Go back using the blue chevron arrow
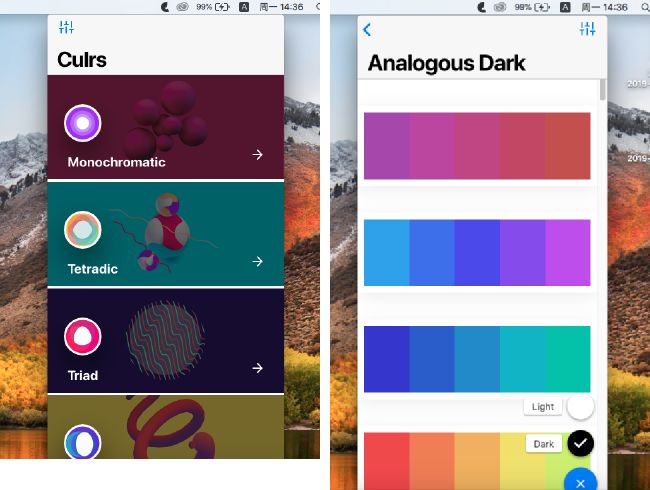 [x=367, y=29]
